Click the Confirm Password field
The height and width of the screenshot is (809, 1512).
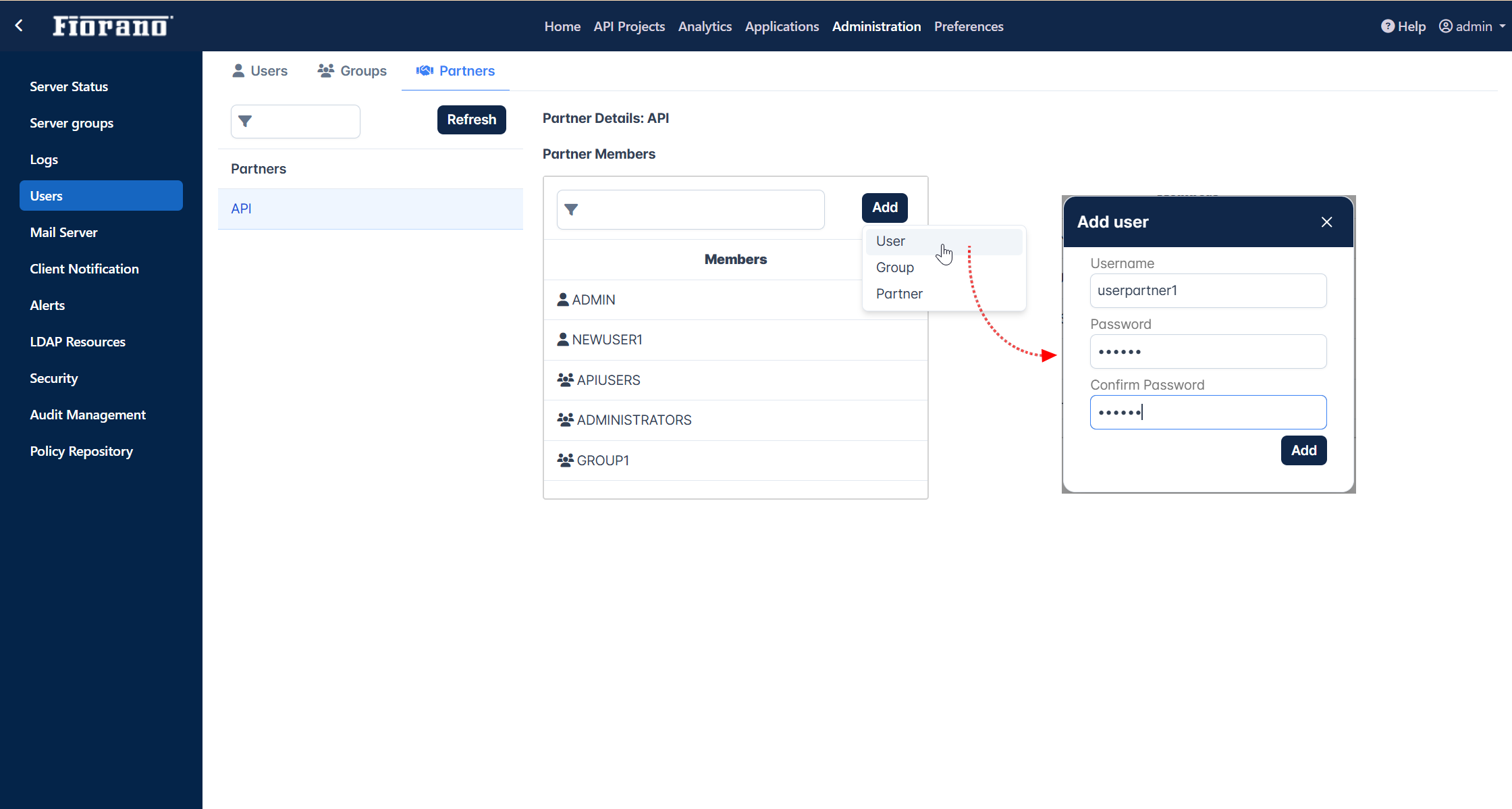[x=1208, y=412]
